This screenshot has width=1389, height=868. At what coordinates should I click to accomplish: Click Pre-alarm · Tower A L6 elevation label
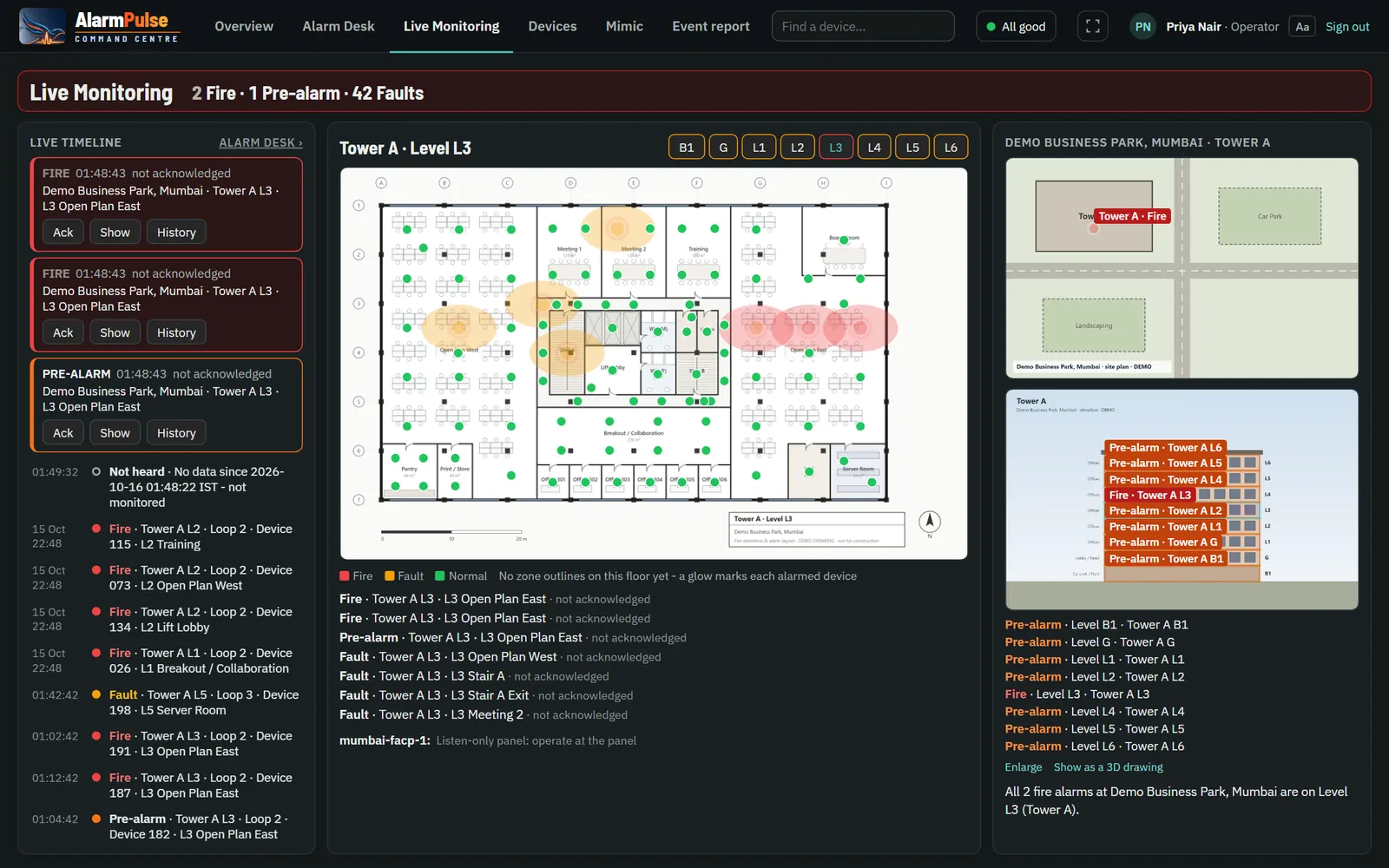pyautogui.click(x=1165, y=448)
